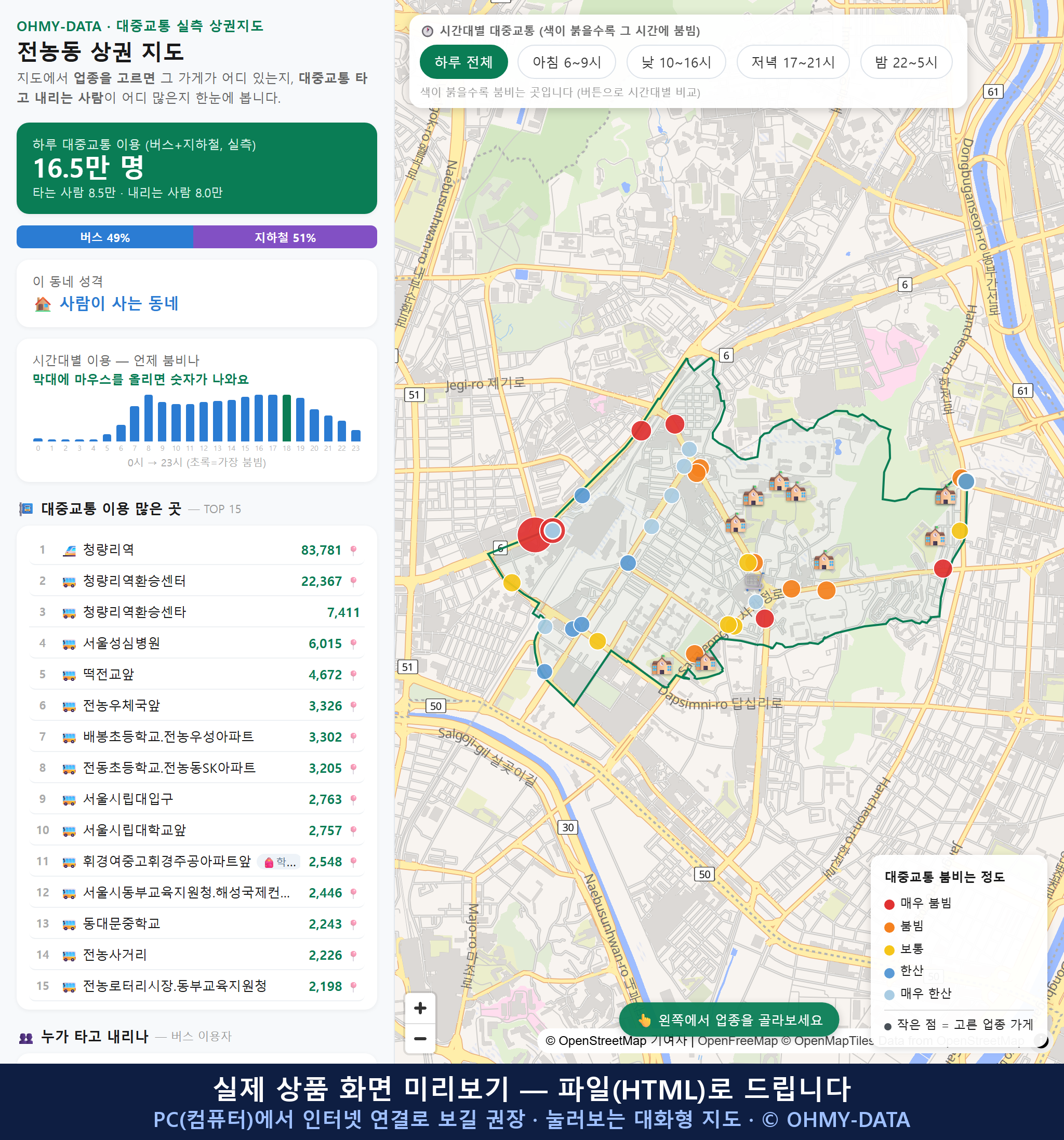1064x1140 pixels.
Task: Click the 왼쪽에서 업종을 골라보세요 banner
Action: click(729, 1020)
